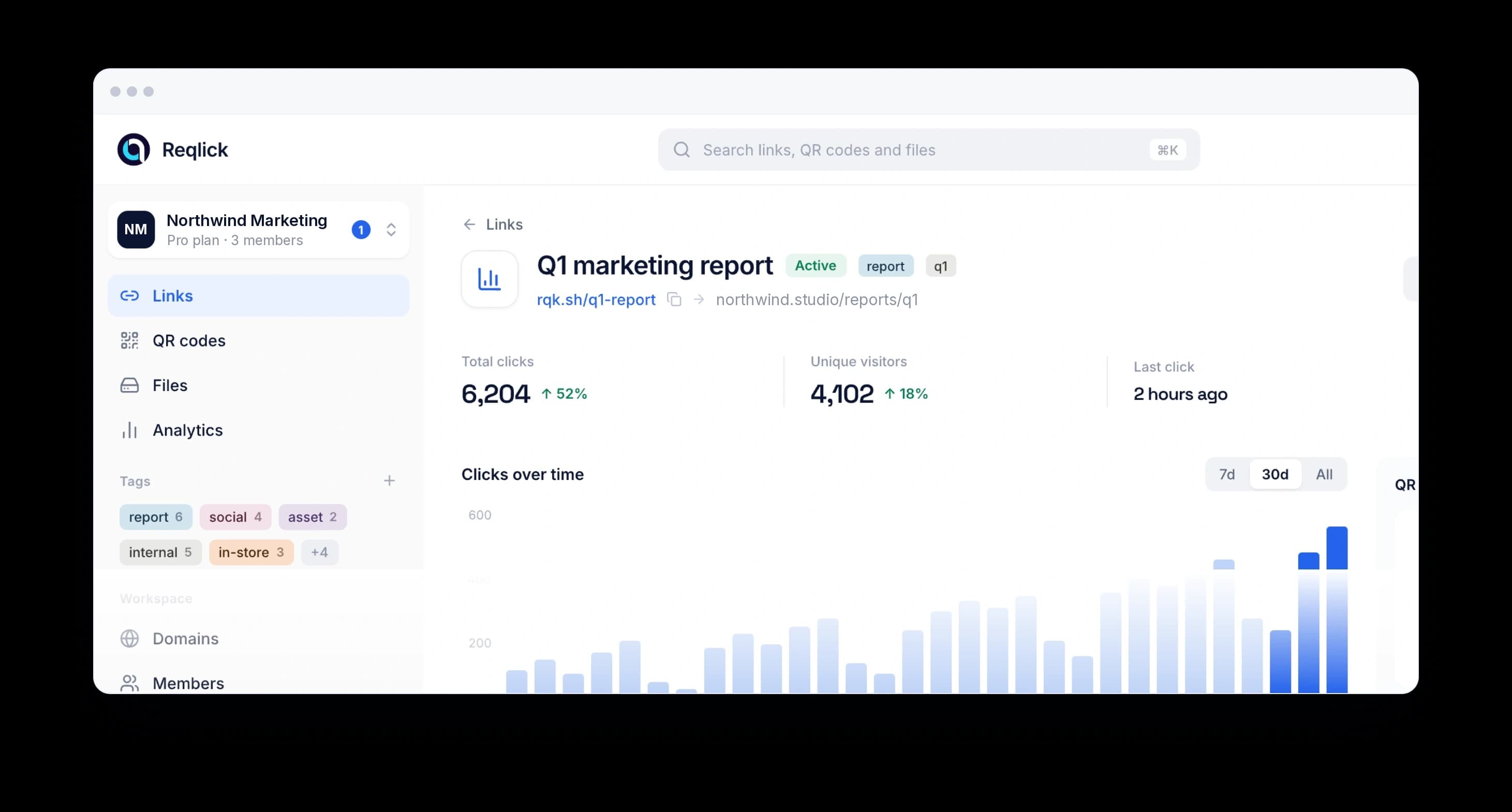Click the Active status badge
1512x812 pixels.
pyautogui.click(x=816, y=266)
